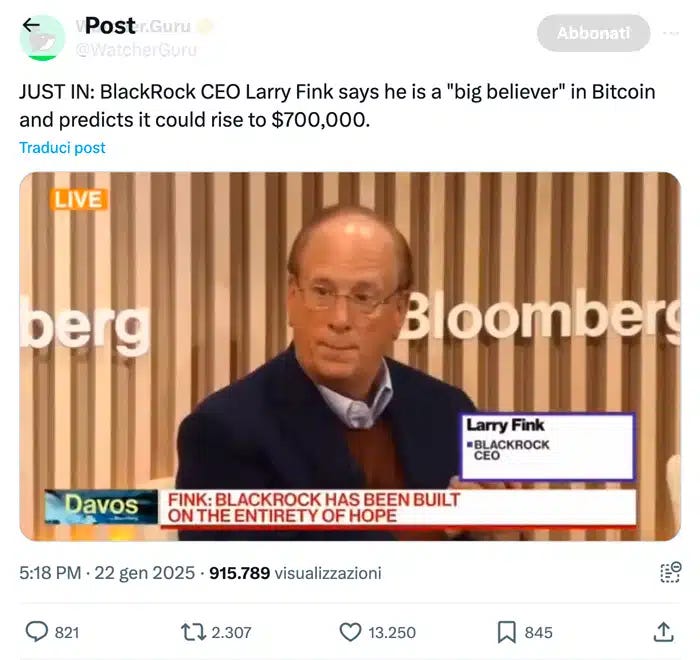Open the 915.789 visualizzazioni view count
Screen dimensions: 700x660
point(295,573)
